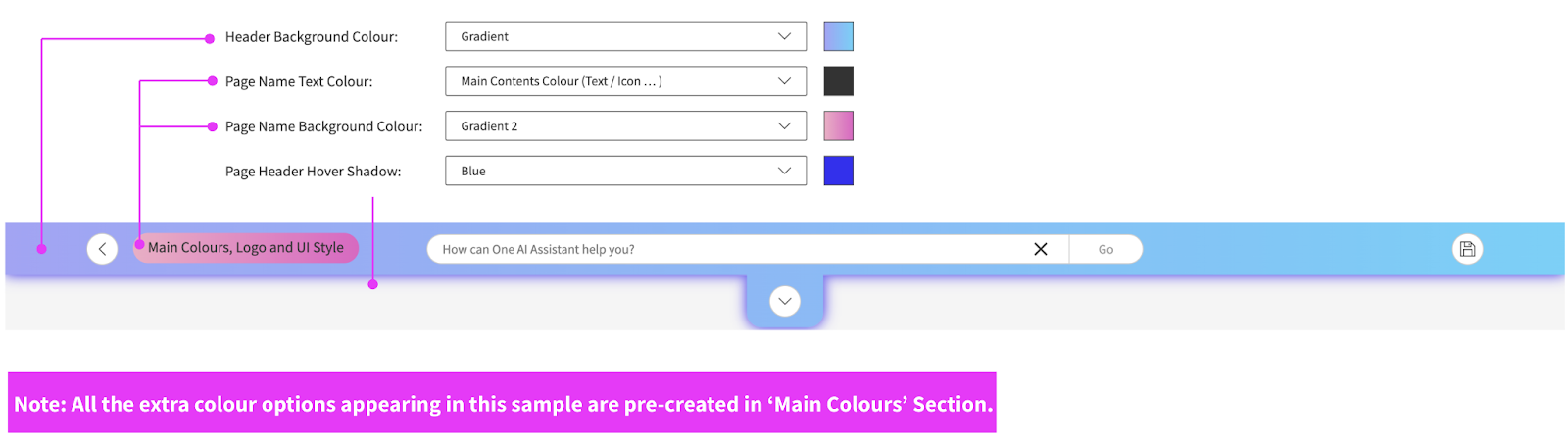This screenshot has height=444, width=1568.
Task: Click the 'Main Colours, Logo and UI Style' page name
Action: (x=246, y=248)
